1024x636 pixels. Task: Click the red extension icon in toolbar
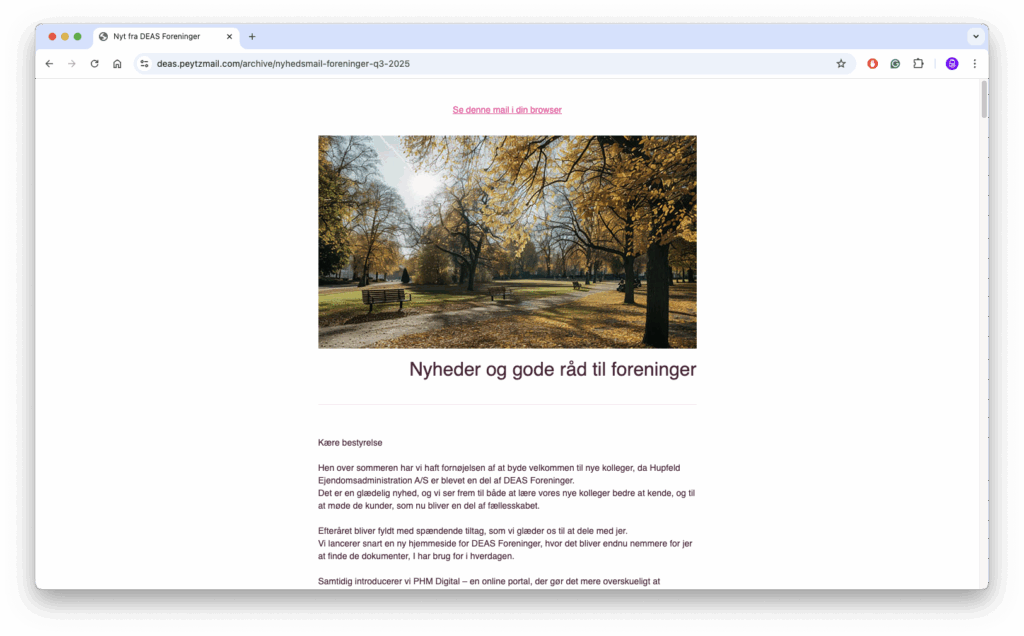[872, 64]
